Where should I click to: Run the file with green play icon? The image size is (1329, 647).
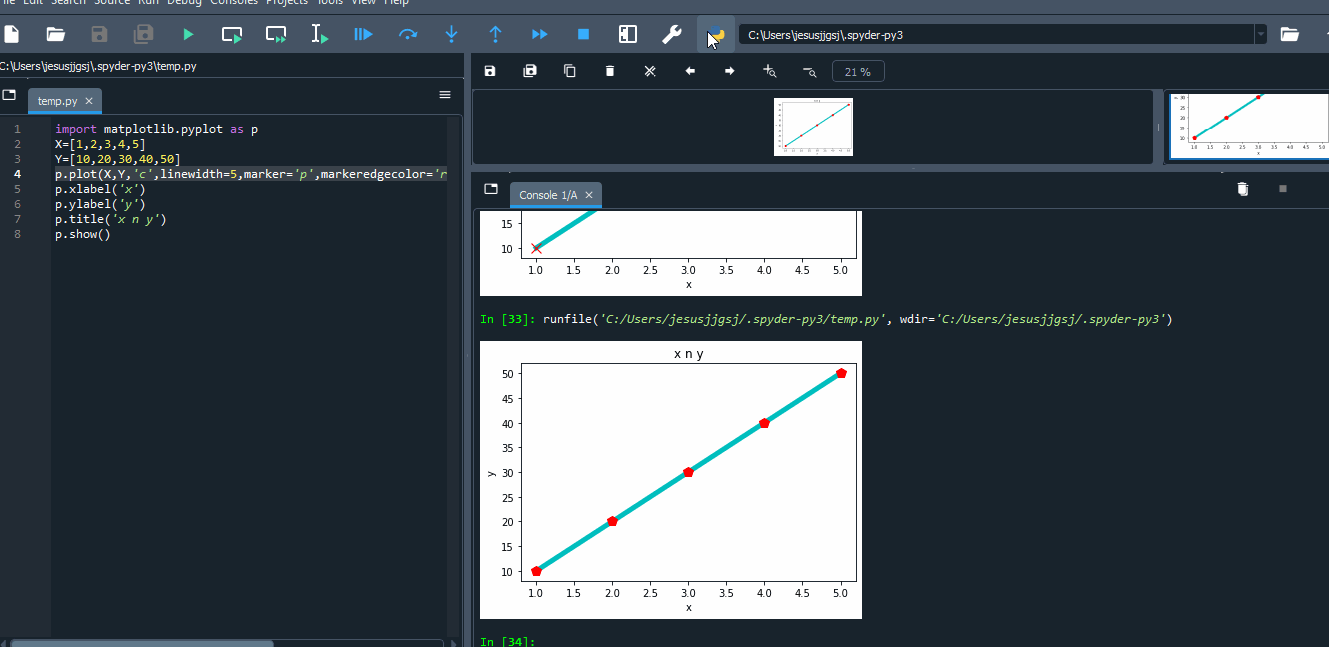tap(188, 34)
